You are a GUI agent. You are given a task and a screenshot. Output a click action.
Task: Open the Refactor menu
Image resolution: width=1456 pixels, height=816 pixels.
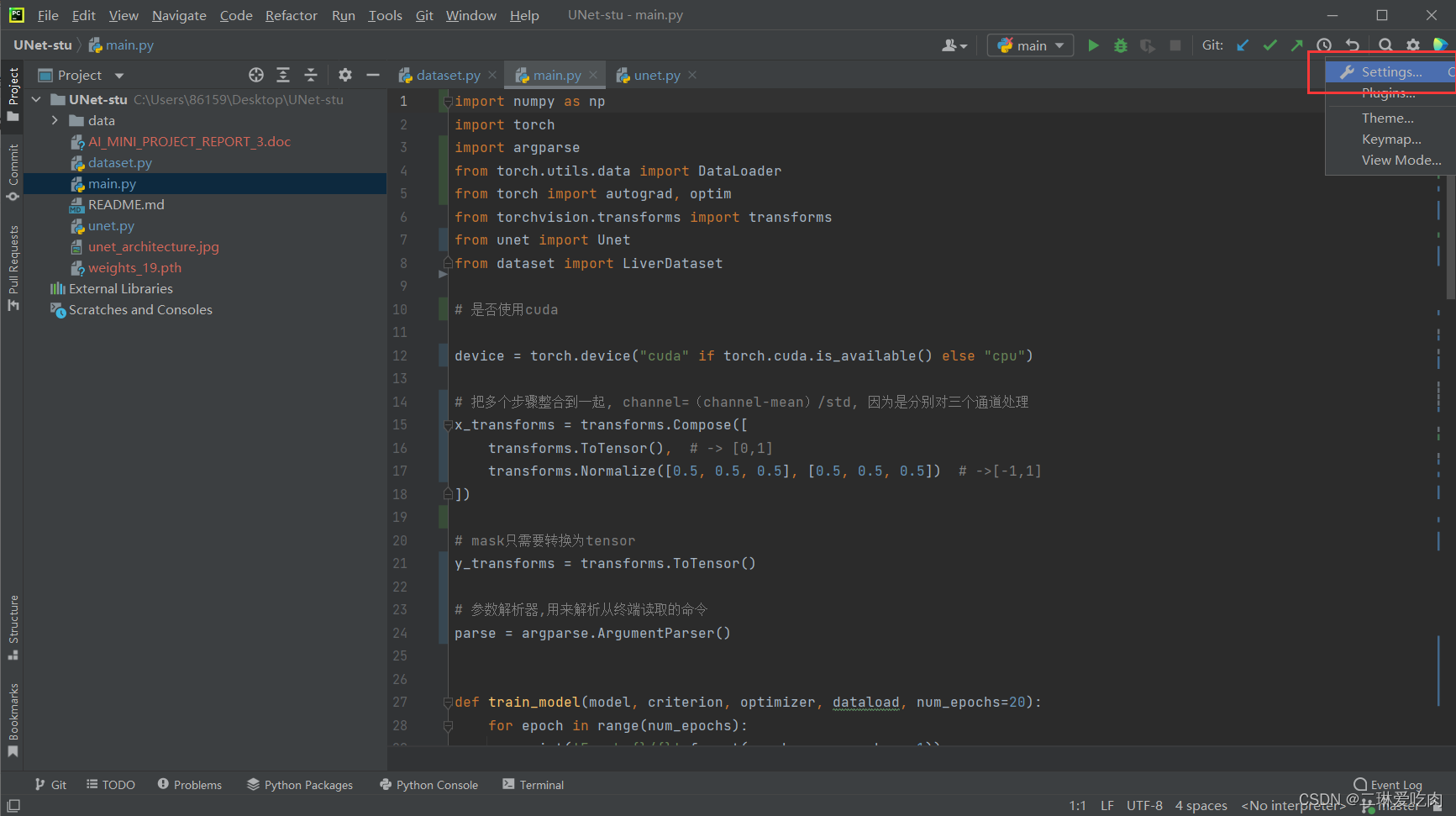point(292,15)
